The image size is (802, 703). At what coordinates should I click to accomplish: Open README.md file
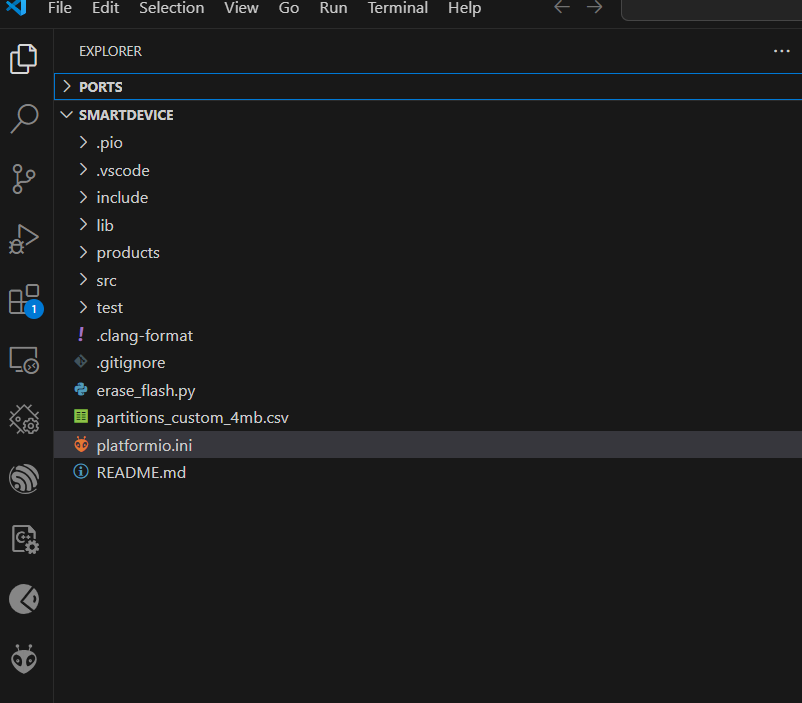click(x=428, y=472)
